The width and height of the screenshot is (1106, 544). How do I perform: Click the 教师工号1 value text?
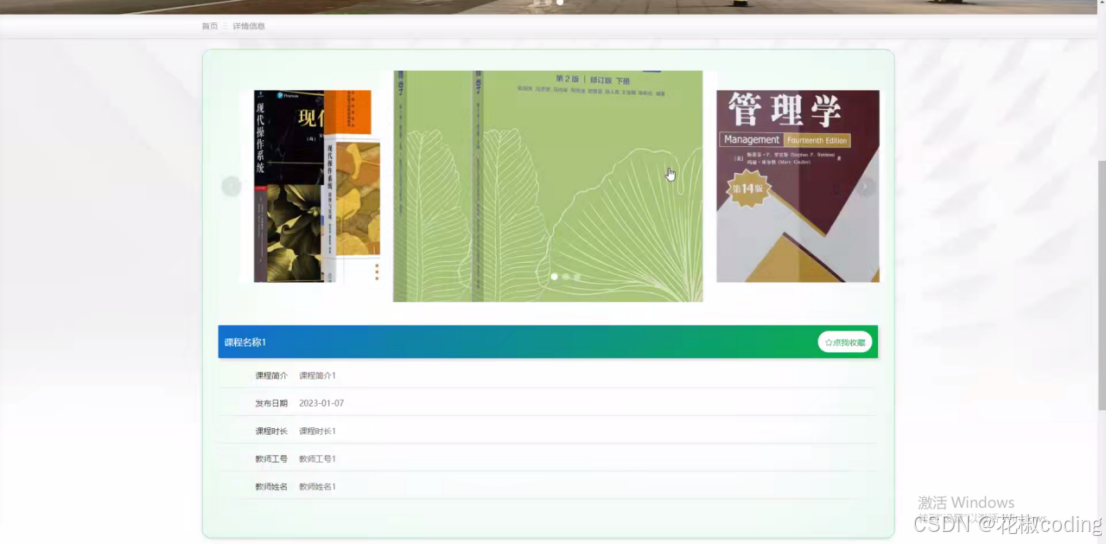tap(317, 459)
